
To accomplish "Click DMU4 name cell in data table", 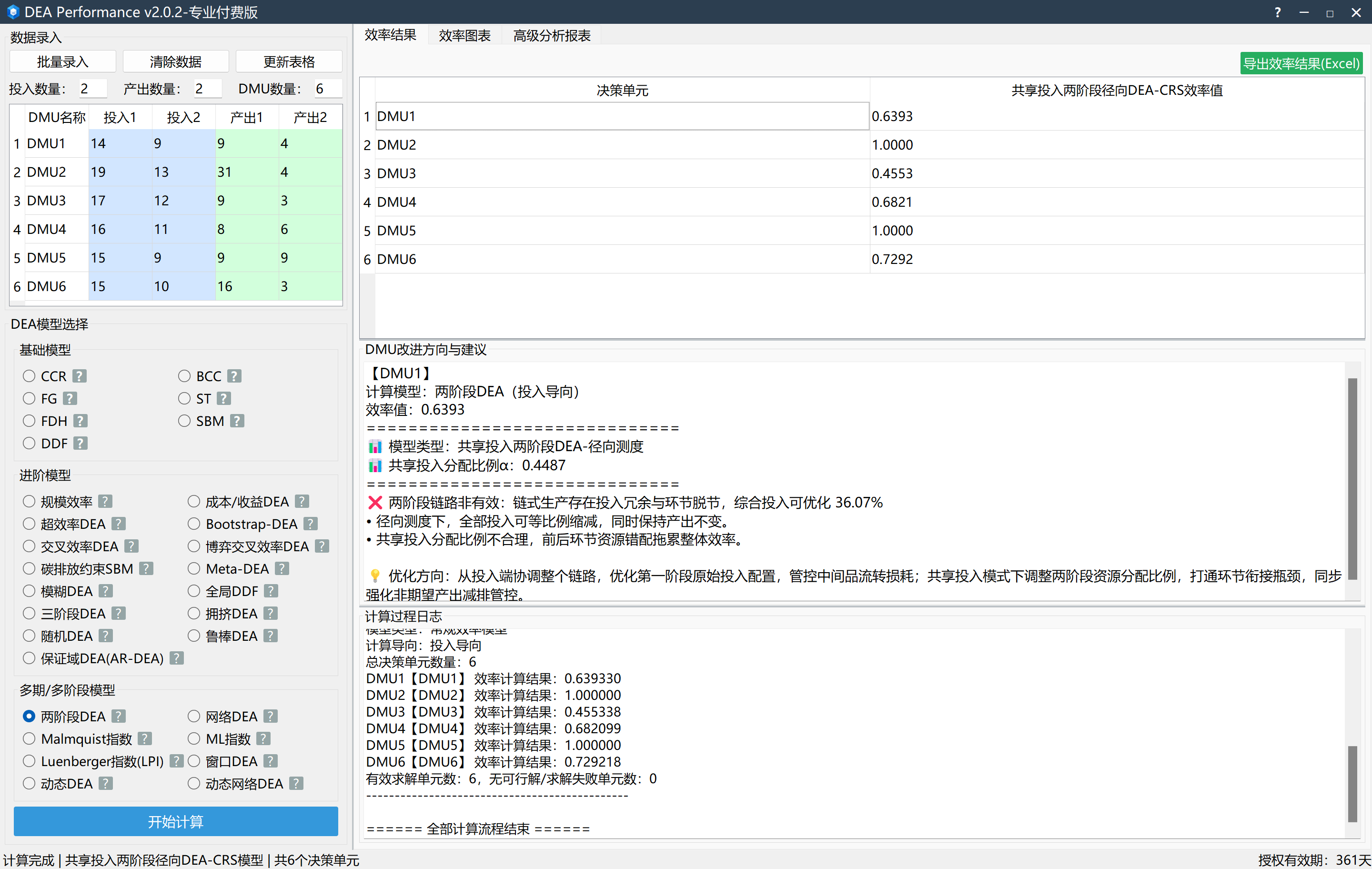I will tap(56, 229).
